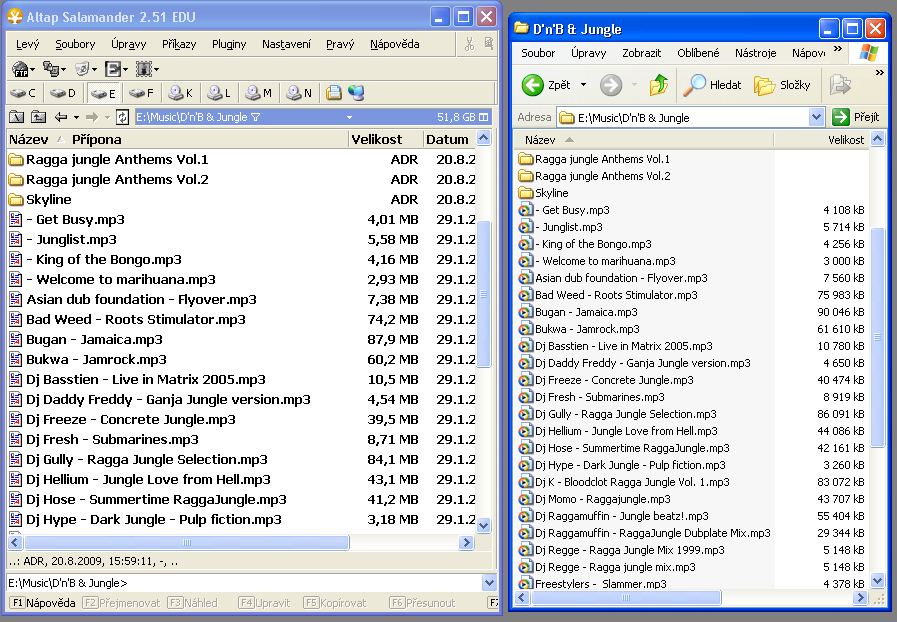
Task: Expand toolbar overflow chevron in Explorer
Action: click(880, 73)
